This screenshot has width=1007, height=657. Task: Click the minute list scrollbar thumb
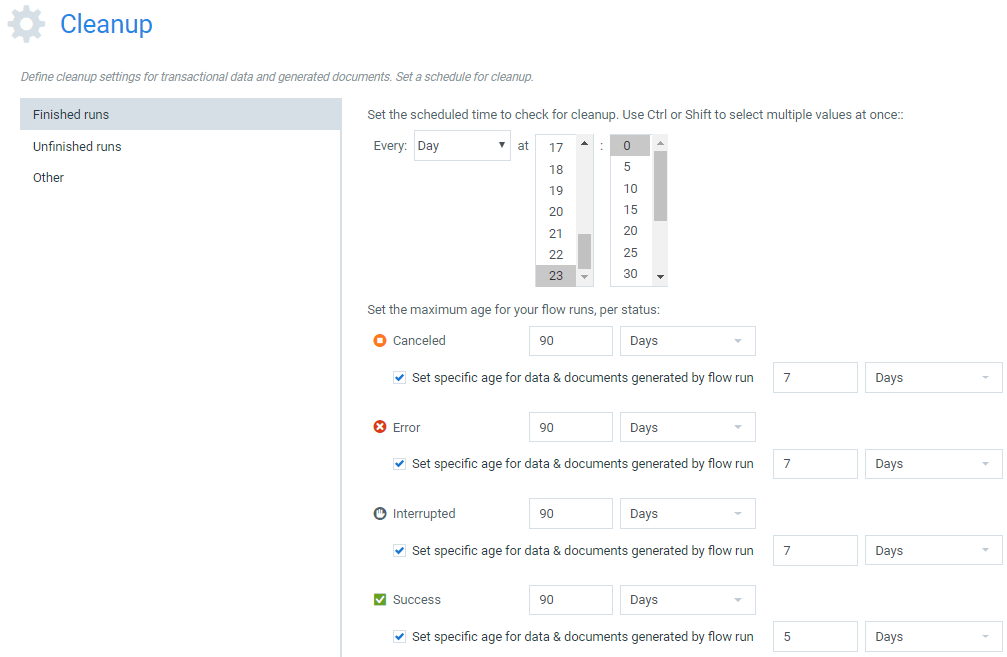[x=660, y=186]
